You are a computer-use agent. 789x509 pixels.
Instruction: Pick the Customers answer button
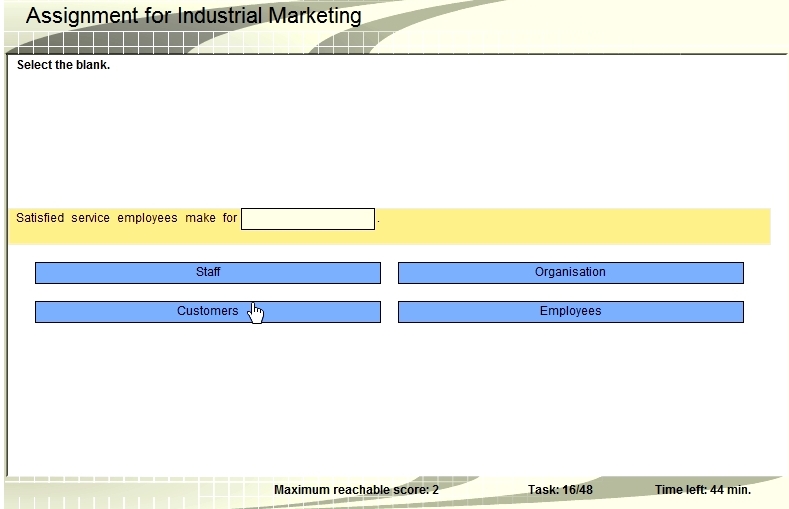(x=208, y=312)
